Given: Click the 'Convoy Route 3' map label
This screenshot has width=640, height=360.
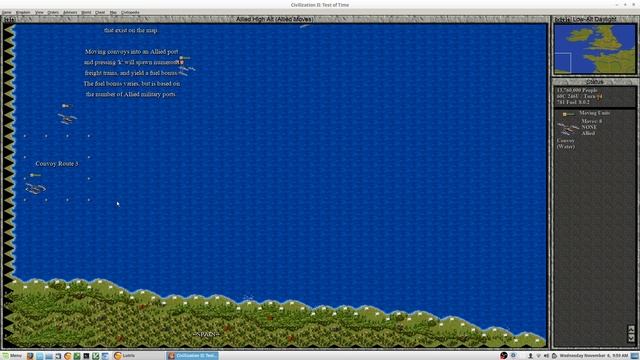Looking at the screenshot, I should coord(57,164).
